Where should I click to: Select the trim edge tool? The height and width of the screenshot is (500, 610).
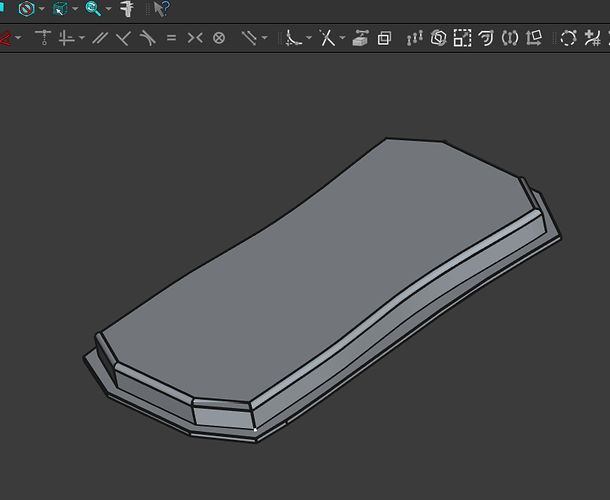(327, 38)
